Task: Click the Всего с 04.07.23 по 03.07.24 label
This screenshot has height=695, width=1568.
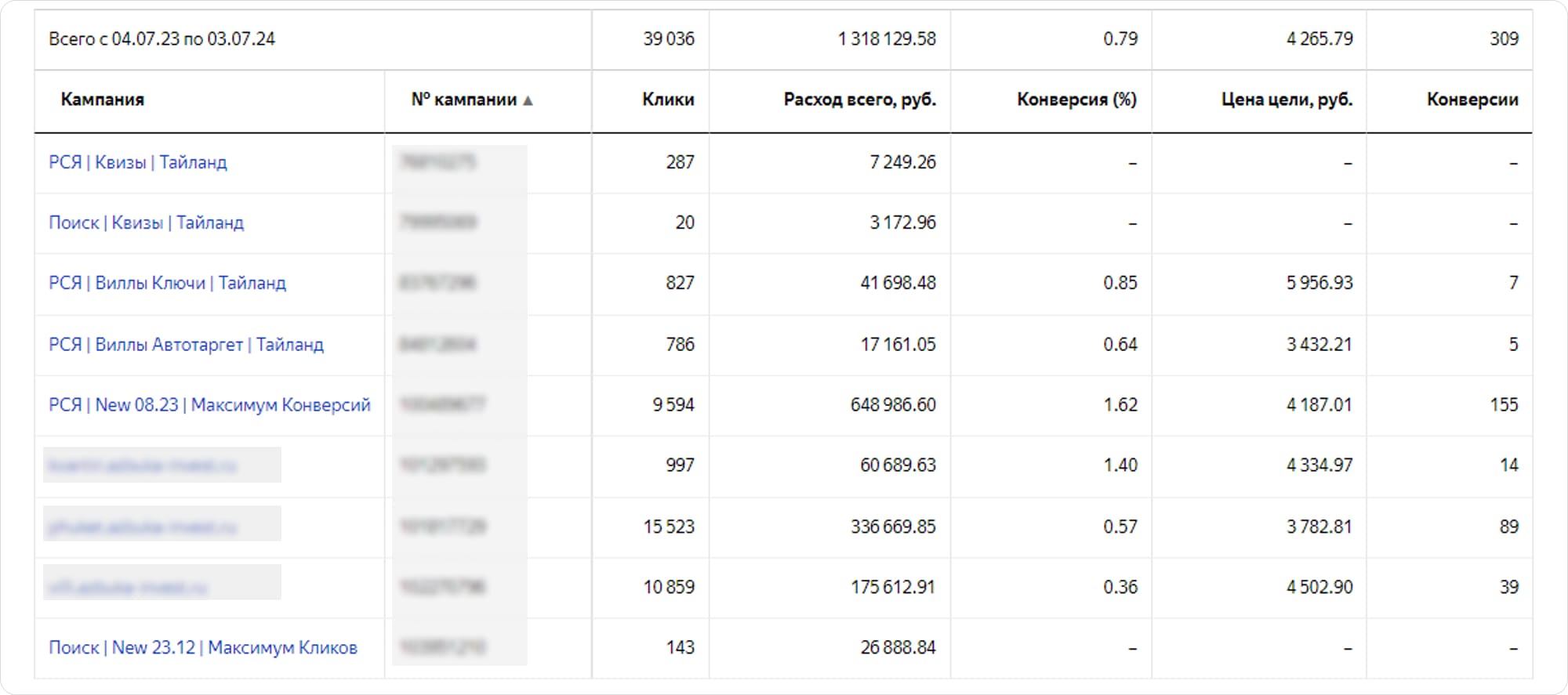Action: tap(162, 39)
